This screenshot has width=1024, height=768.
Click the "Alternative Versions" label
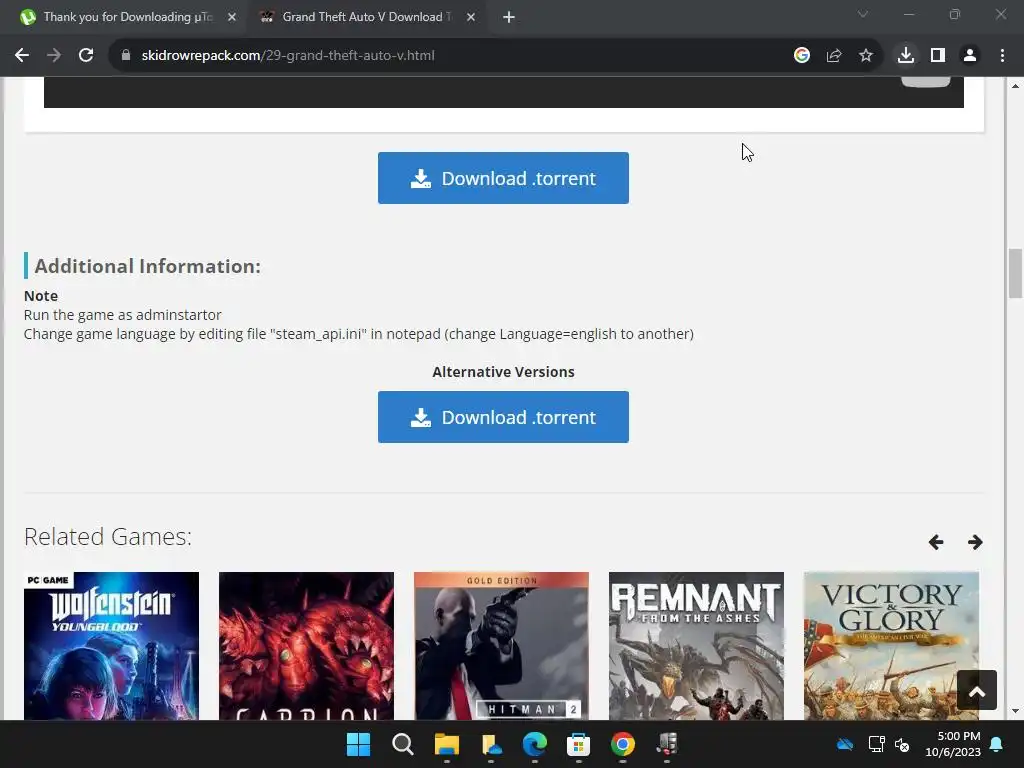pyautogui.click(x=504, y=372)
